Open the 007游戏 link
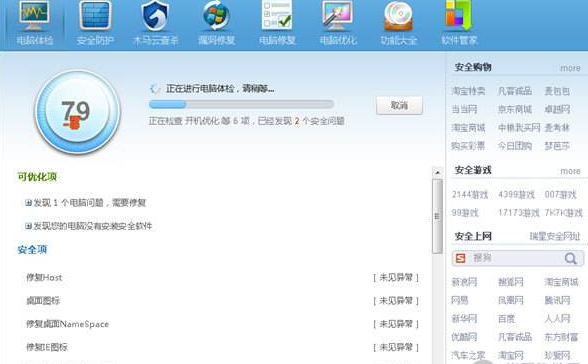This screenshot has width=588, height=364. point(560,195)
